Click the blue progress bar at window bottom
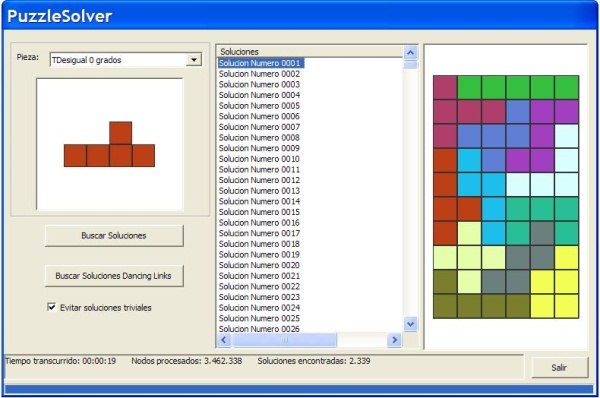600x398 pixels. 299,389
